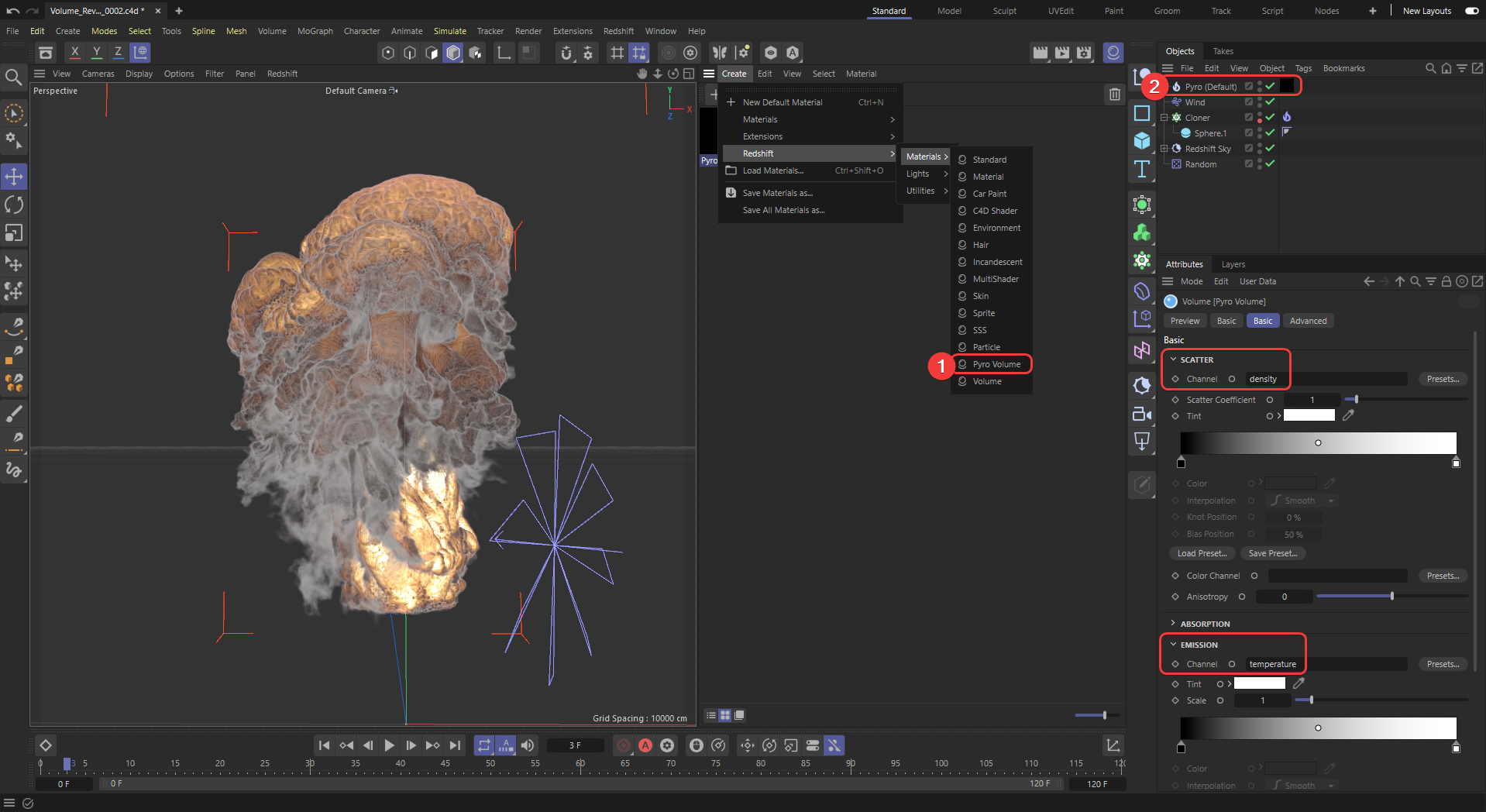Choose Pyro Volume from Redshift materials
This screenshot has width=1486, height=812.
(x=996, y=364)
